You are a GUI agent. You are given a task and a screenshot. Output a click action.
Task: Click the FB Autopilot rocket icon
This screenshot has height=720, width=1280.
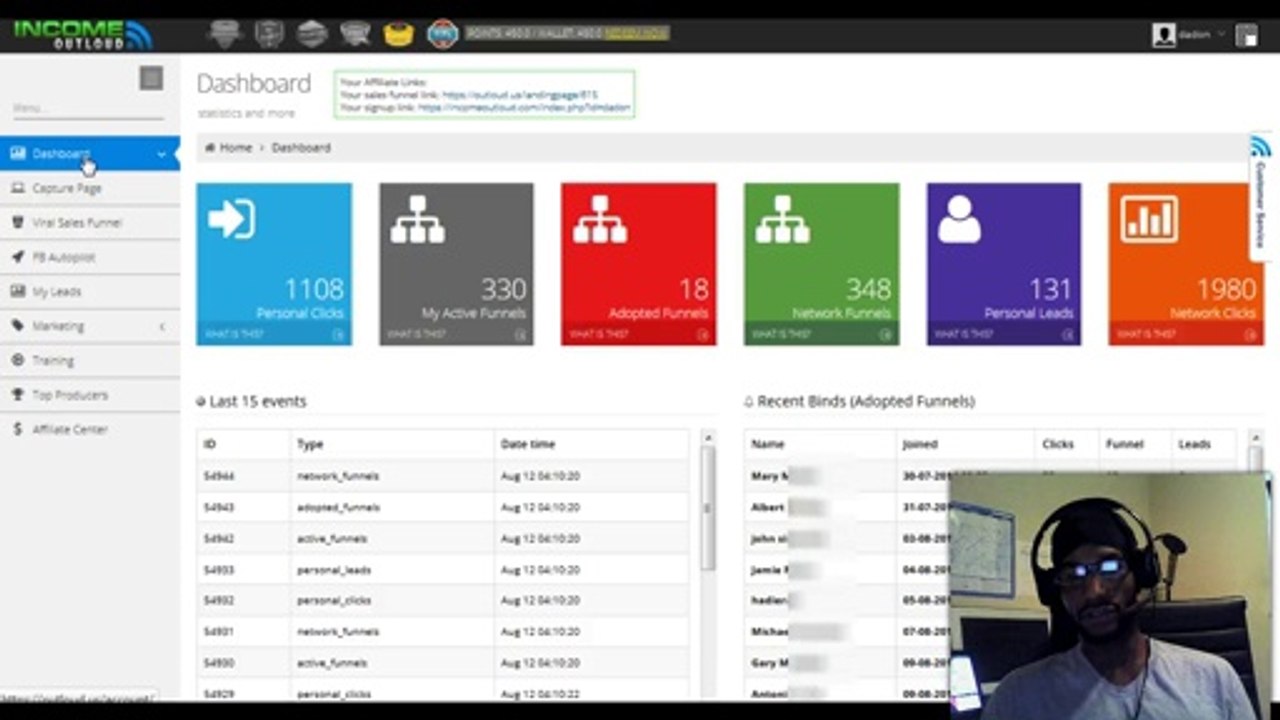click(x=18, y=257)
